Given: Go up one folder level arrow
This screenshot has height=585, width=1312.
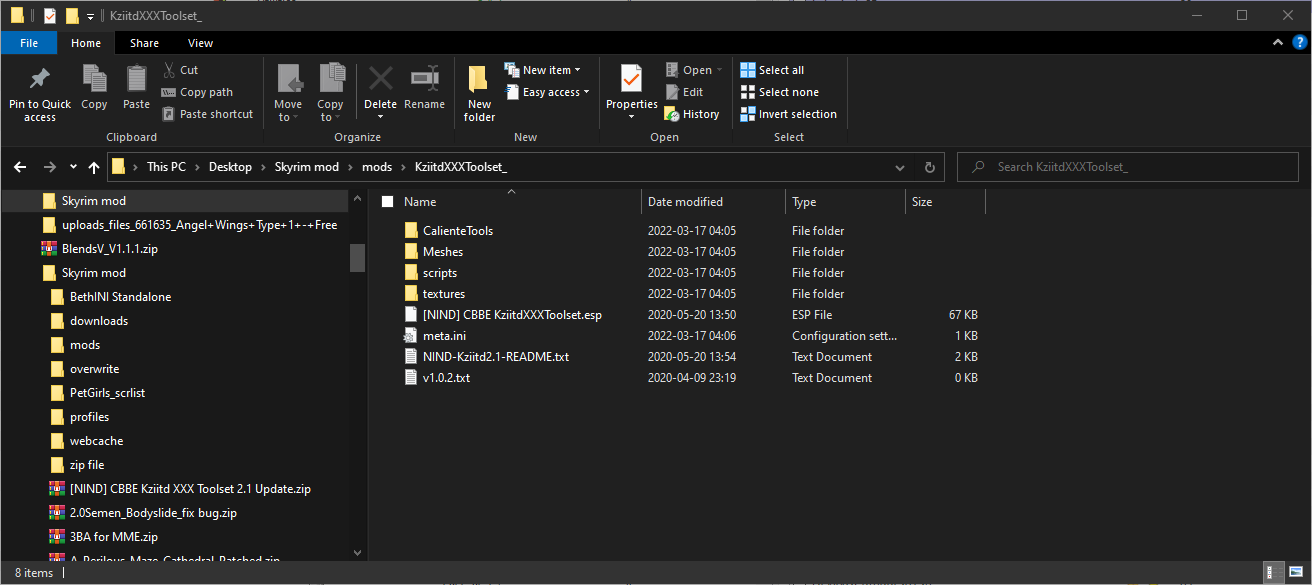Looking at the screenshot, I should [x=94, y=167].
